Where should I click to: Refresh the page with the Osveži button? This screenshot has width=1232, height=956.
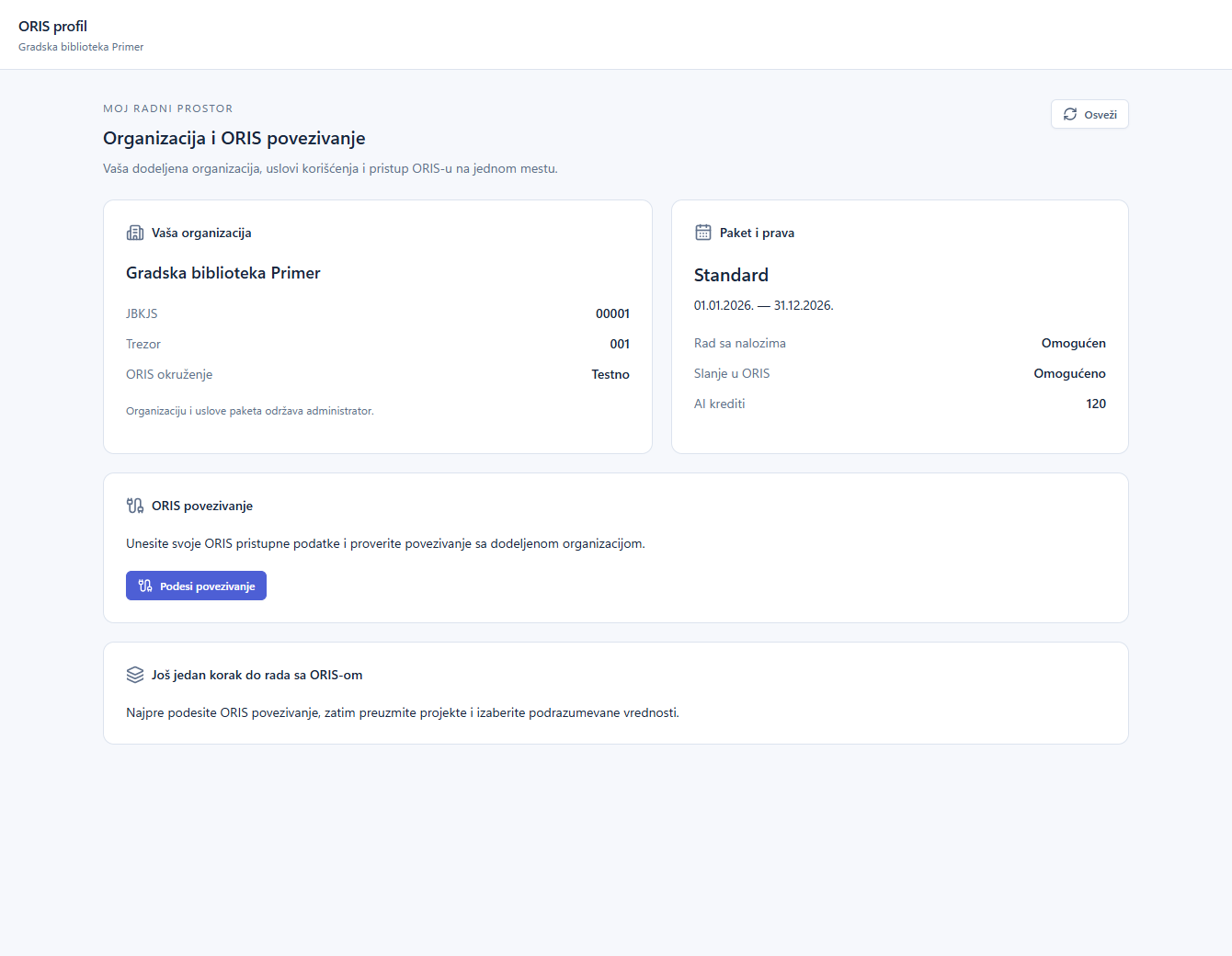pos(1089,114)
